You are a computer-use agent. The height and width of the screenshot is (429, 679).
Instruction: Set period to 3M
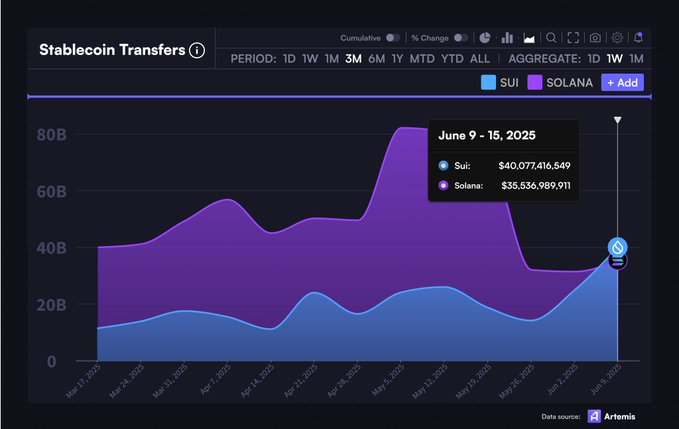click(x=353, y=59)
